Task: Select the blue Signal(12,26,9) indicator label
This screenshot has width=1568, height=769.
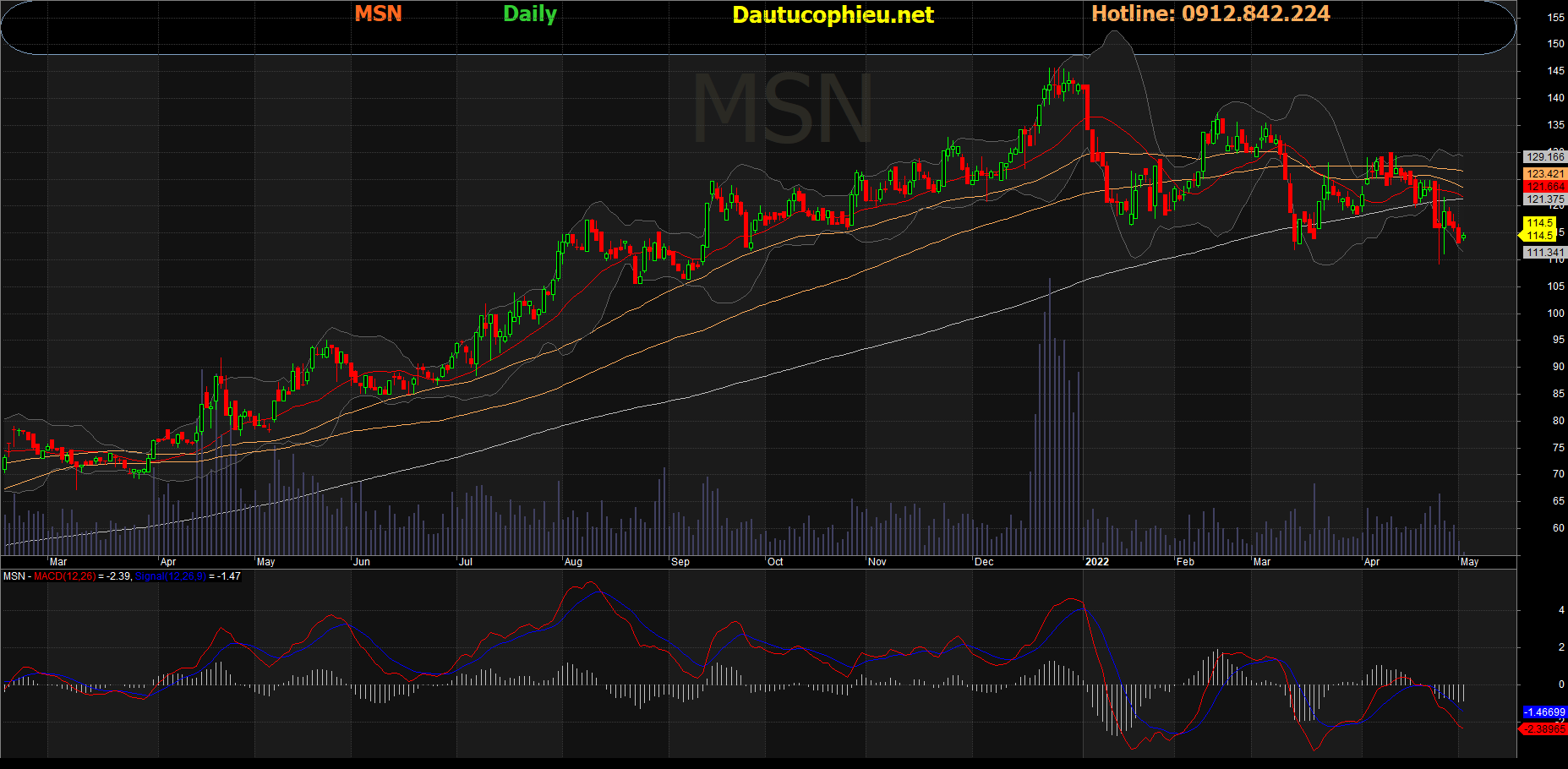Action: [x=170, y=576]
